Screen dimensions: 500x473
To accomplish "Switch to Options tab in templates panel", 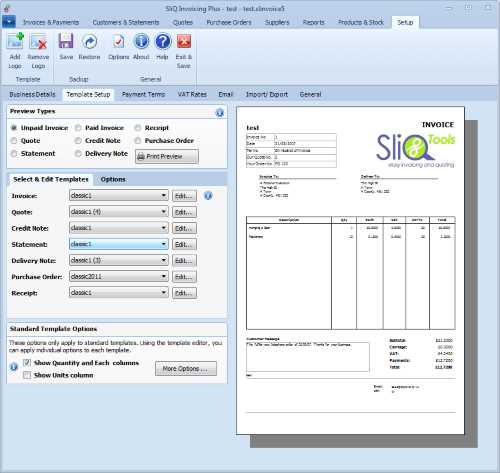I will tap(113, 179).
